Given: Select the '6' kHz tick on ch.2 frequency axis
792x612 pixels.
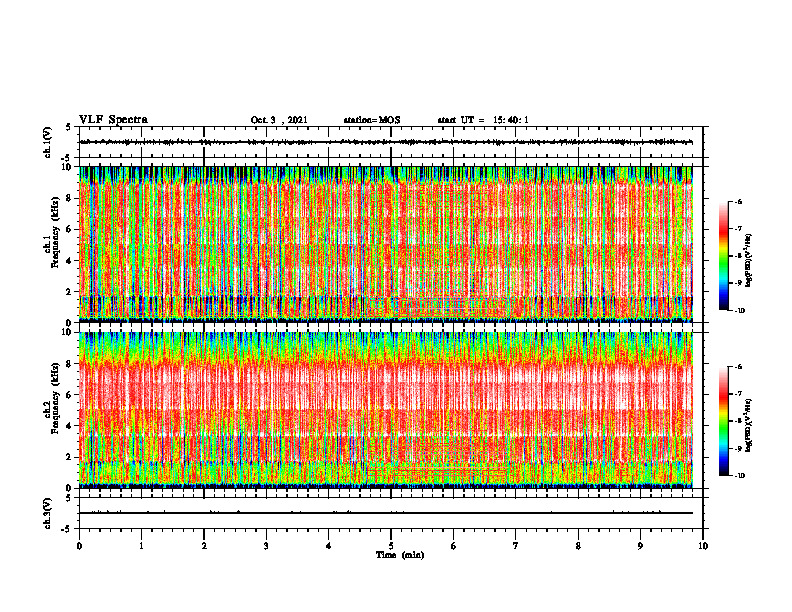Looking at the screenshot, I should (70, 395).
